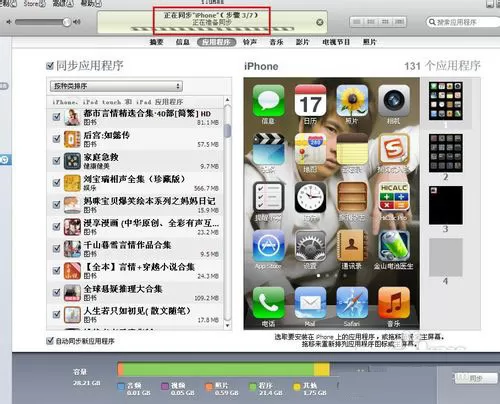Click the last view mode button
The image size is (500, 404).
tap(399, 22)
